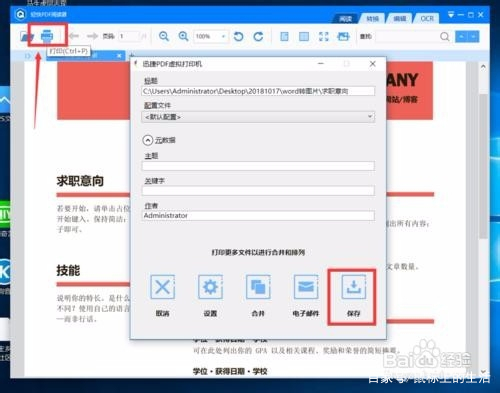Screen dimensions: 500x393
Task: Click into the toolbar search field
Action: coord(407,36)
